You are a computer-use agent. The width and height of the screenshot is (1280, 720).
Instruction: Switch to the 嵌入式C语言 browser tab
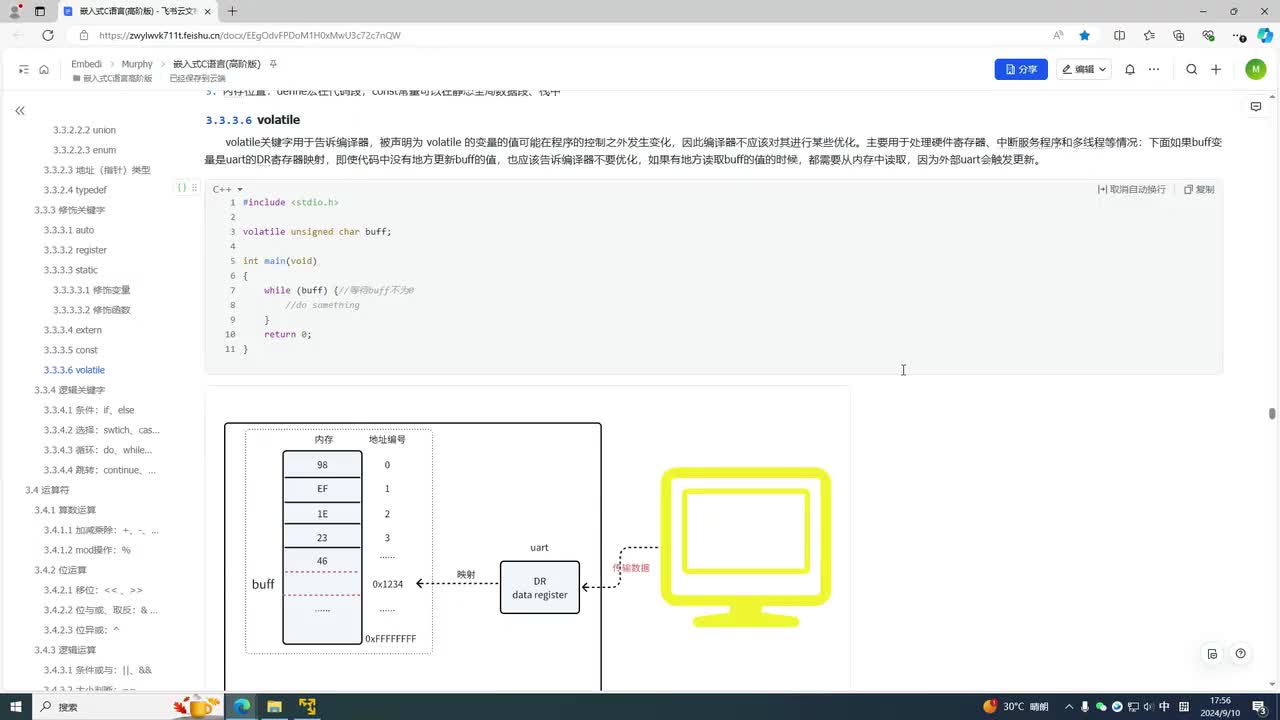(136, 11)
